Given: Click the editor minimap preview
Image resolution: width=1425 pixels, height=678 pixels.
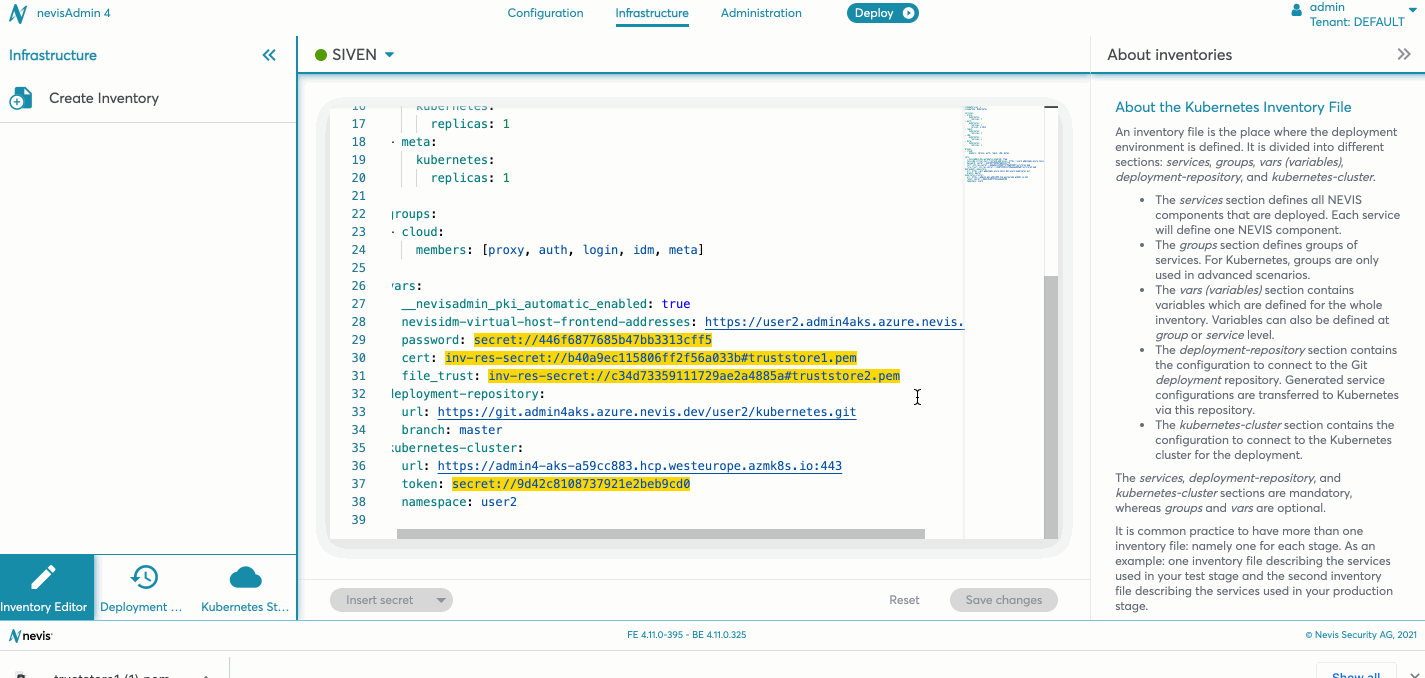Looking at the screenshot, I should [1002, 145].
